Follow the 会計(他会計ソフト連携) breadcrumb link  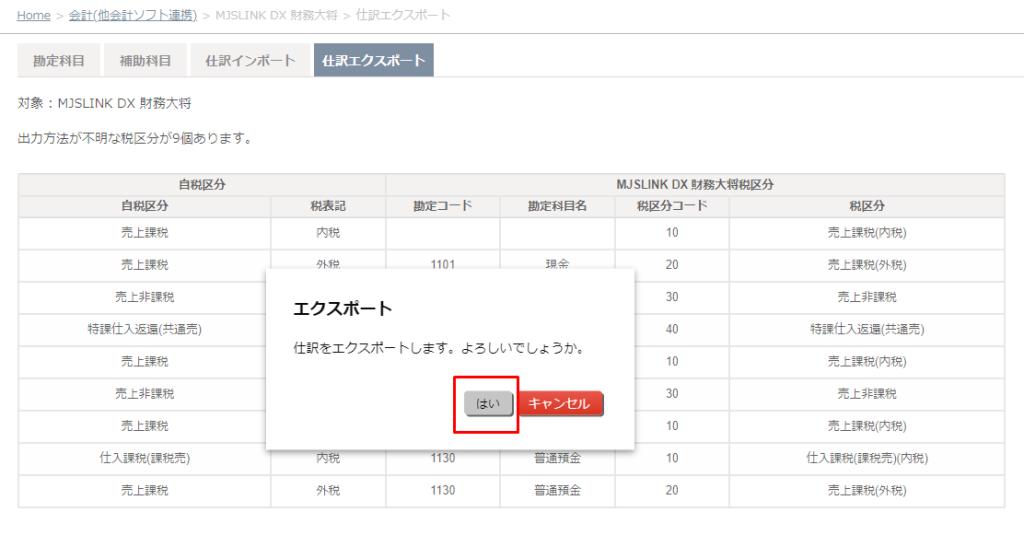click(133, 15)
